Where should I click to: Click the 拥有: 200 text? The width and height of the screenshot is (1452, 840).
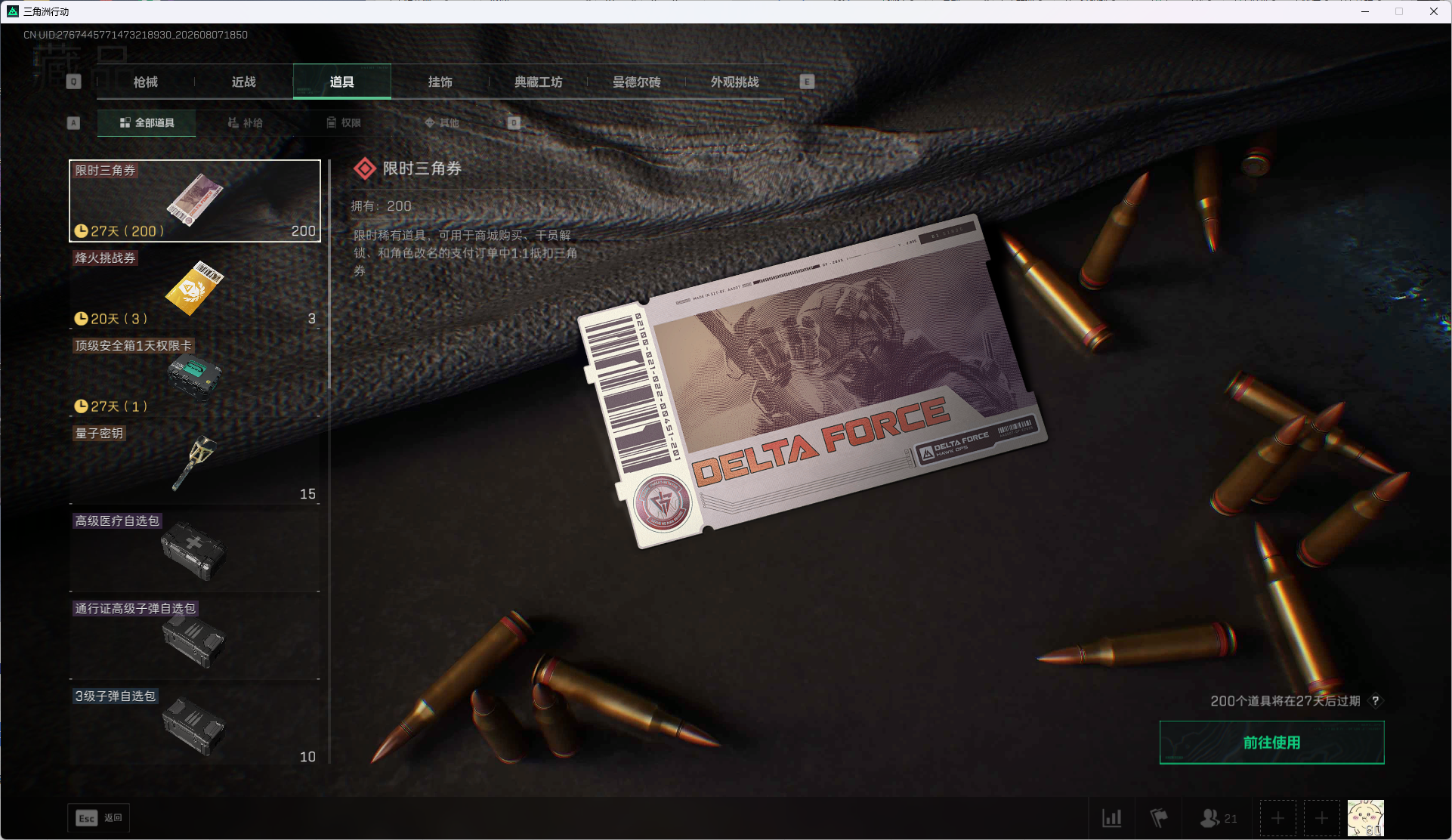pyautogui.click(x=382, y=206)
